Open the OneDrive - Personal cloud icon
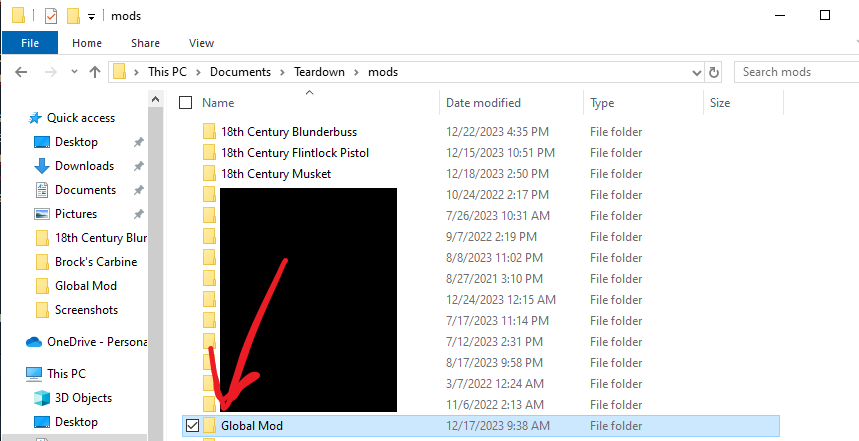The width and height of the screenshot is (859, 441). tap(34, 342)
